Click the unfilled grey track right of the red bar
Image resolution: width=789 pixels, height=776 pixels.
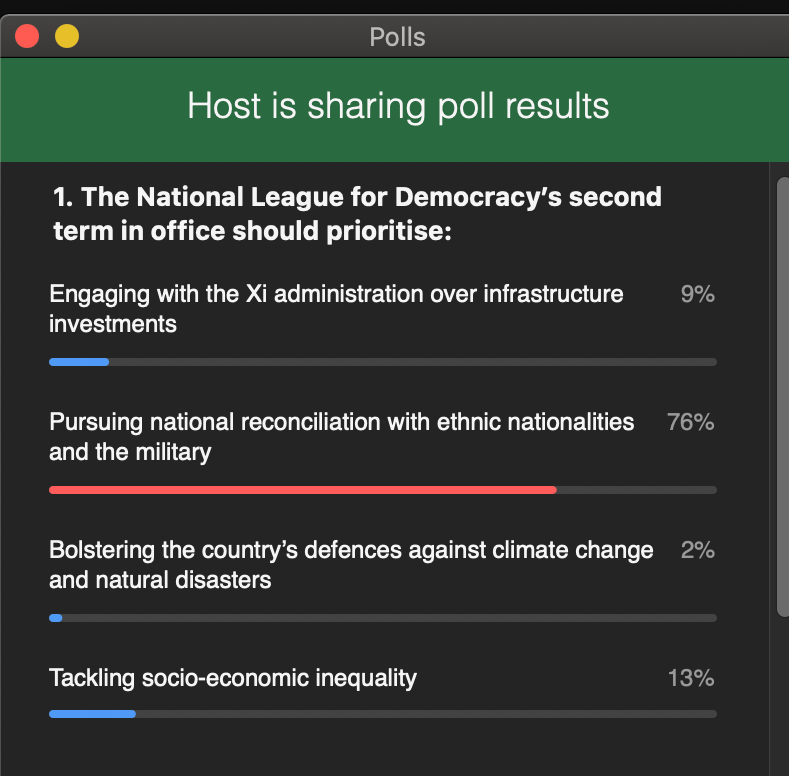pos(636,490)
